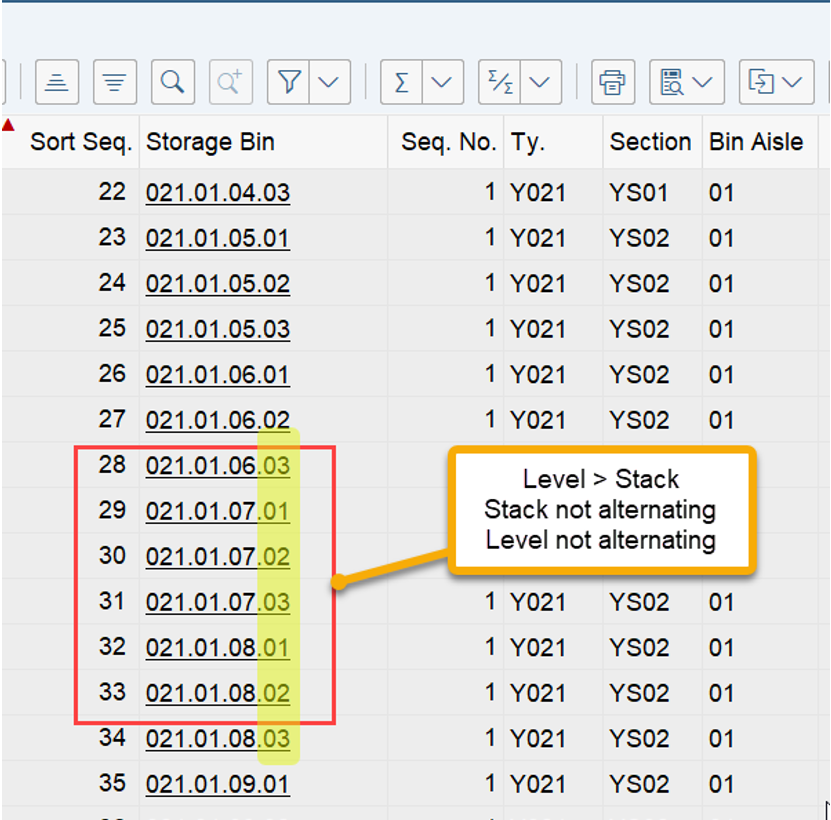Click the Bin Aisle column header

(760, 142)
